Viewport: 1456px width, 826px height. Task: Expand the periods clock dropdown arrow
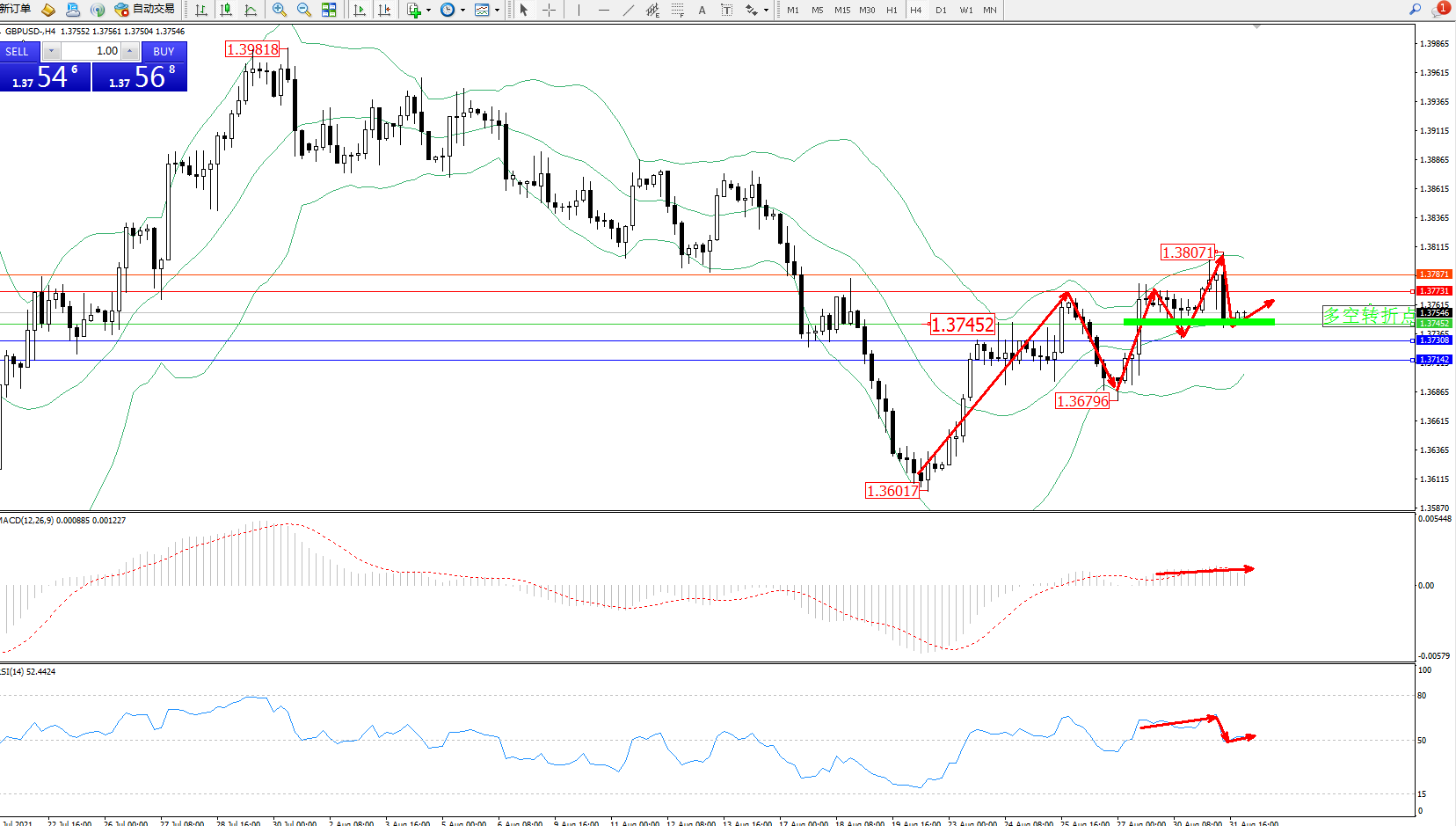tap(462, 10)
